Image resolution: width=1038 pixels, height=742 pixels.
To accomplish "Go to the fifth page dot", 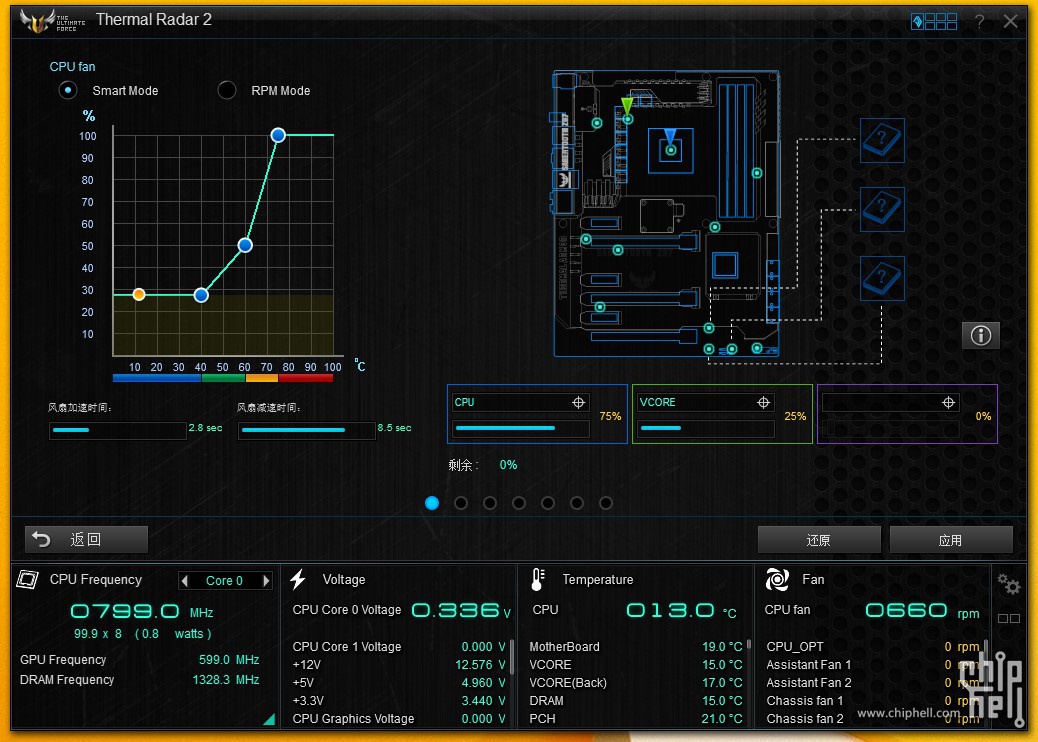I will click(547, 503).
